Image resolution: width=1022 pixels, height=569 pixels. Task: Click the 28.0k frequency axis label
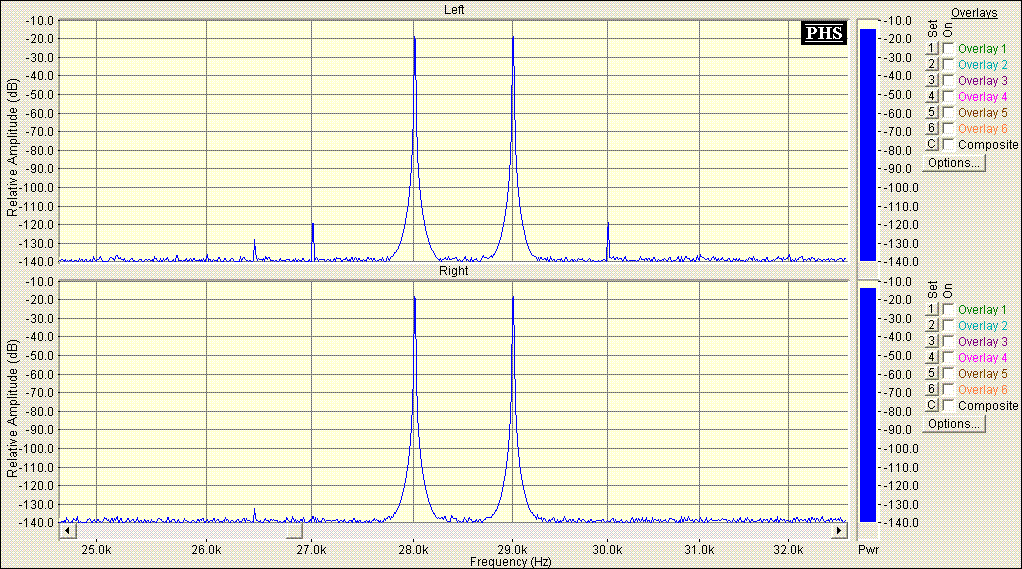[413, 549]
